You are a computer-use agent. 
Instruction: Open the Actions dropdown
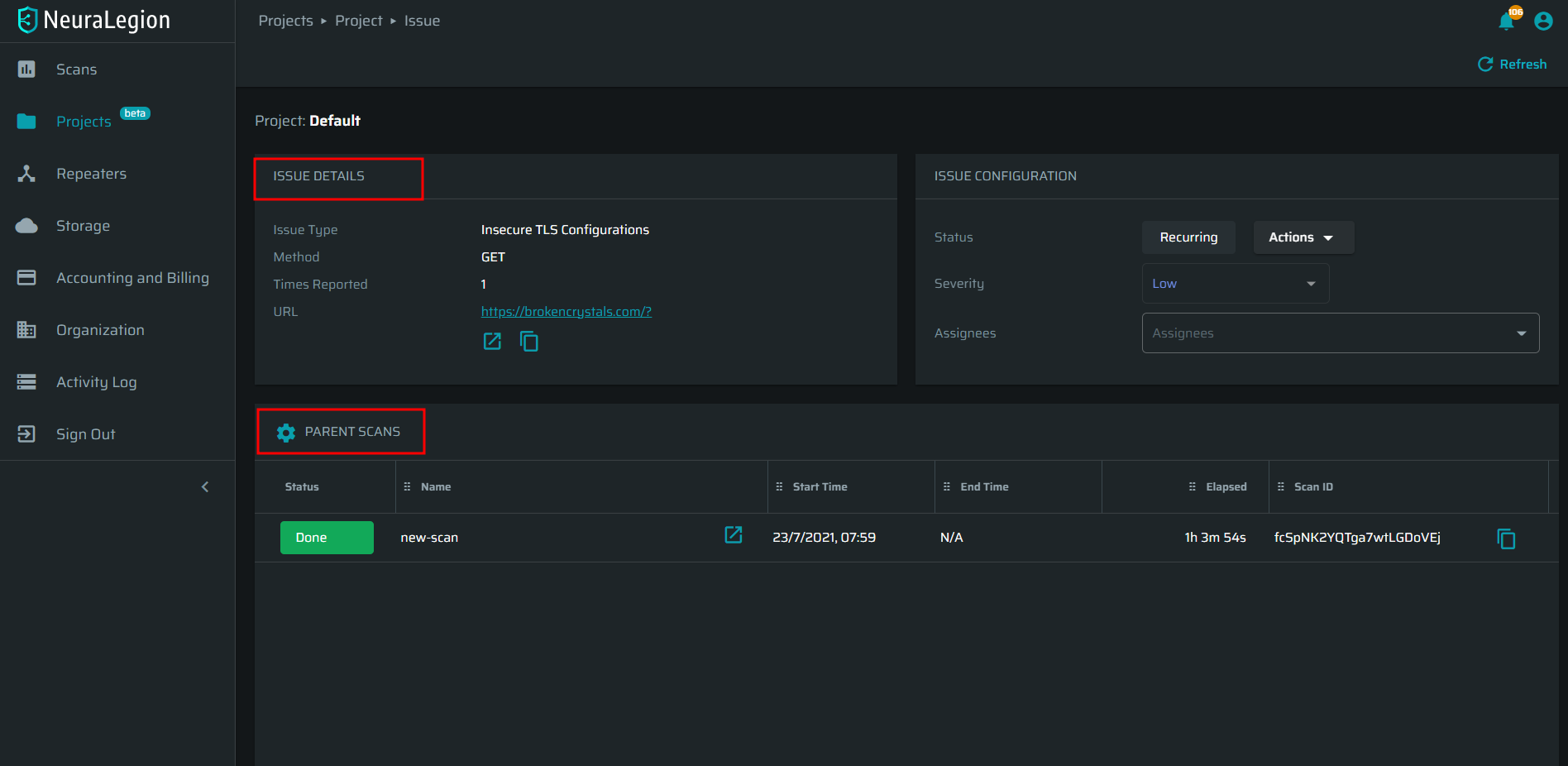[x=1303, y=237]
